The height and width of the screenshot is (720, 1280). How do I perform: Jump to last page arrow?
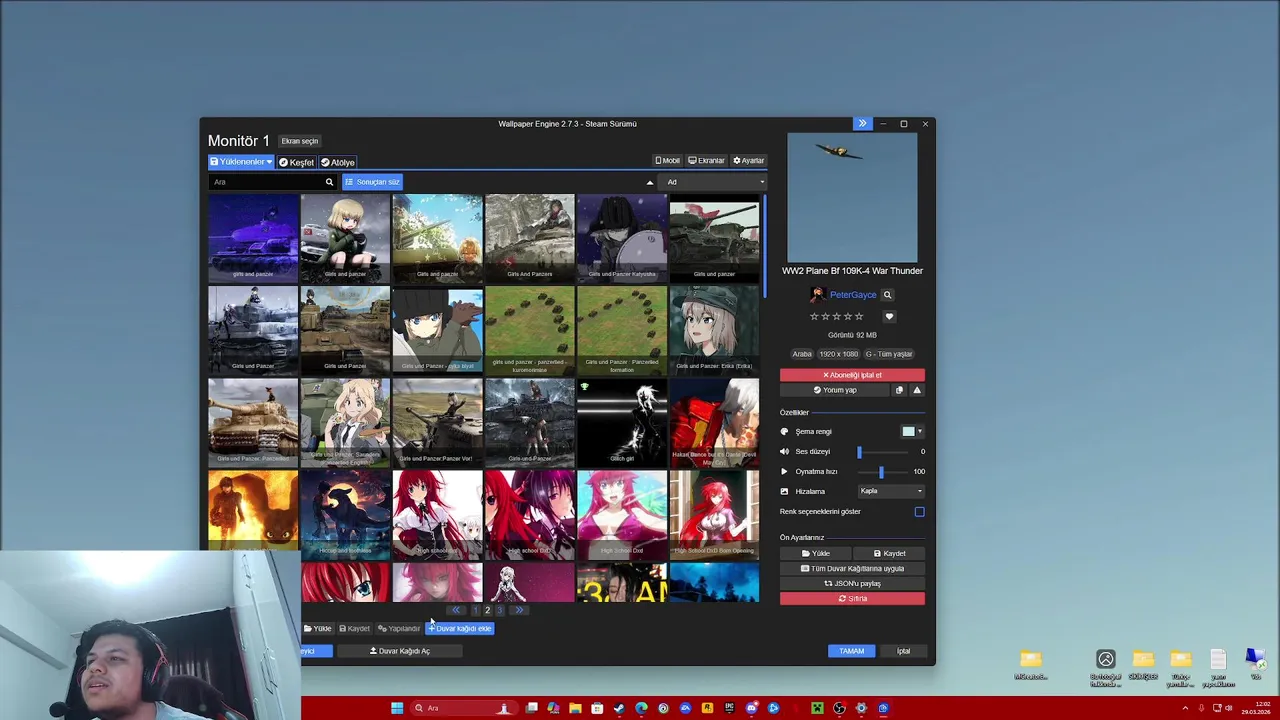(x=519, y=610)
